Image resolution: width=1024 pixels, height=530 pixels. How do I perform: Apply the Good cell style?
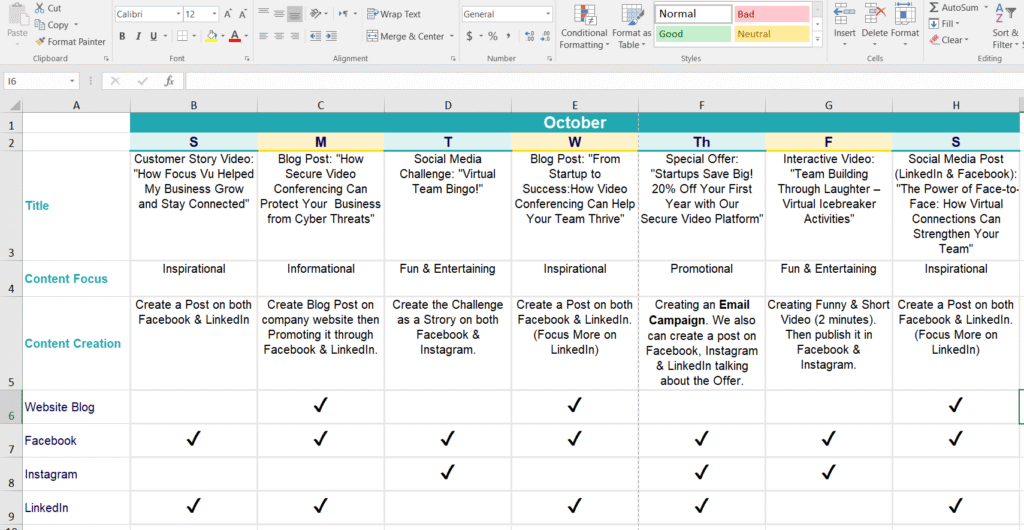pyautogui.click(x=694, y=34)
